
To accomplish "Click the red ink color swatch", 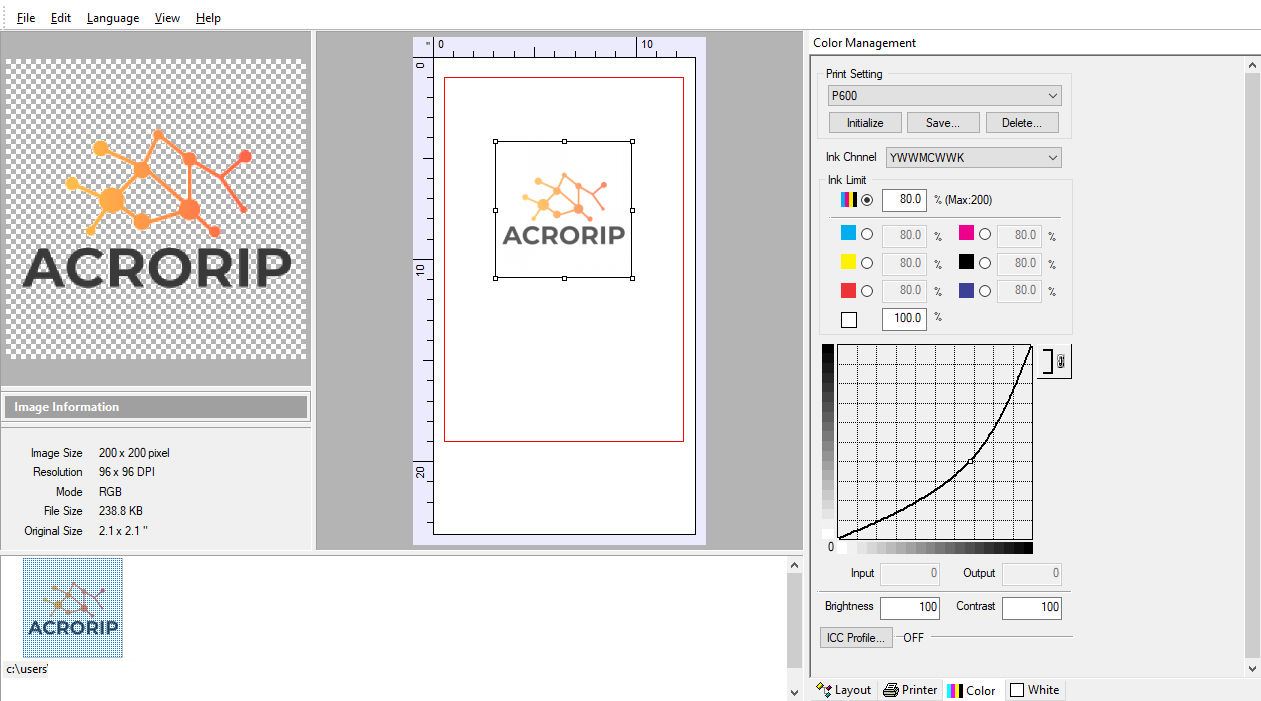I will tap(848, 290).
